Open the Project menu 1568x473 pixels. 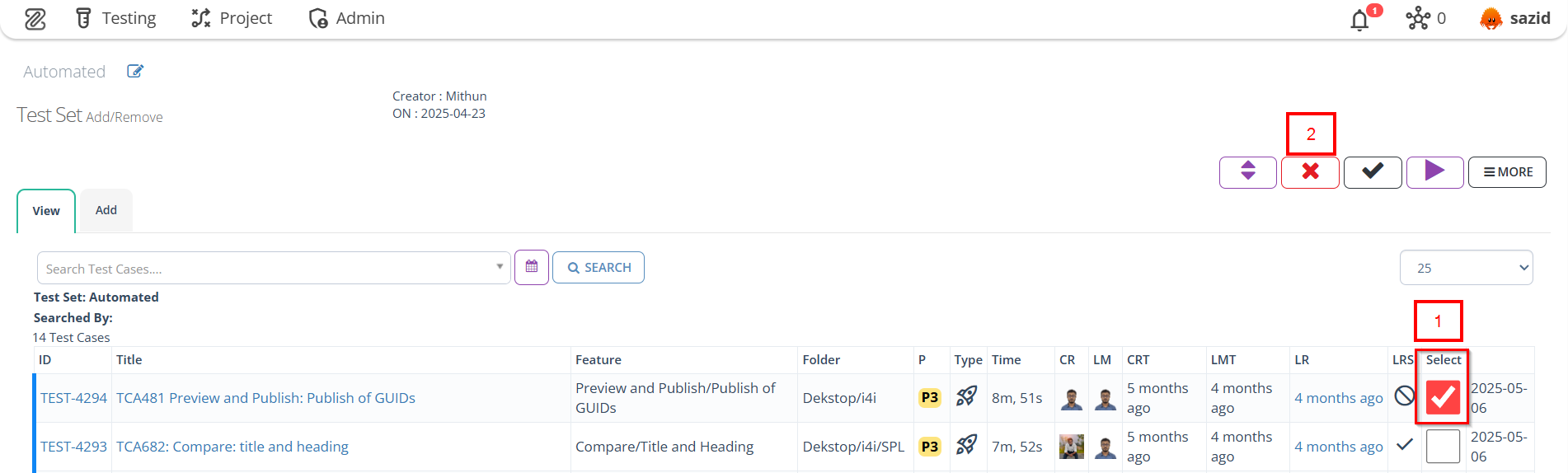point(232,18)
